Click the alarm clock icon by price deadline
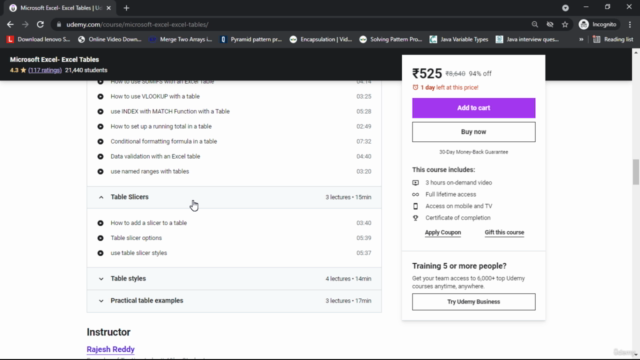 [416, 87]
